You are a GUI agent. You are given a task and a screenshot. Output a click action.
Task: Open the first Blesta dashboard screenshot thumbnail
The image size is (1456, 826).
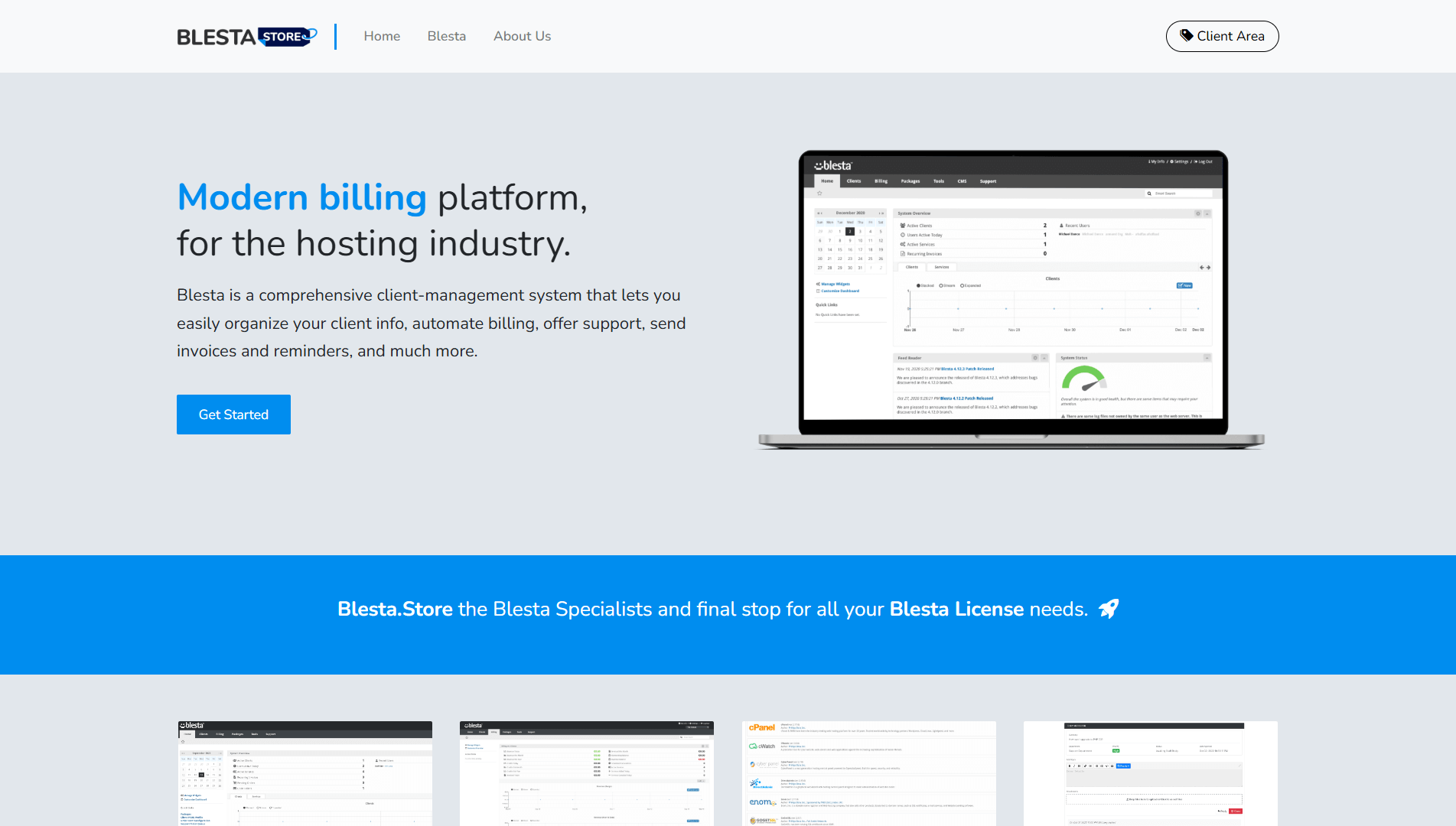[305, 772]
